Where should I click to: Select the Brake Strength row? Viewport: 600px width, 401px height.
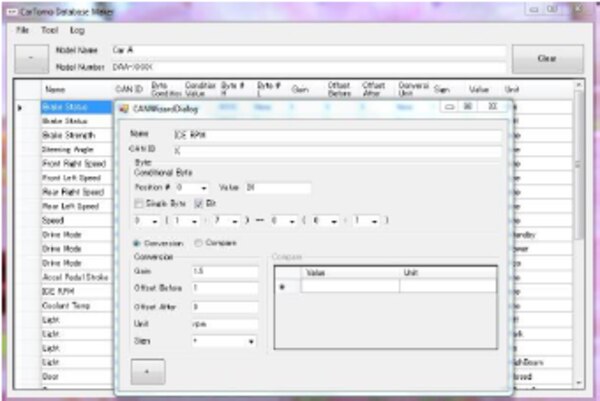tap(76, 135)
